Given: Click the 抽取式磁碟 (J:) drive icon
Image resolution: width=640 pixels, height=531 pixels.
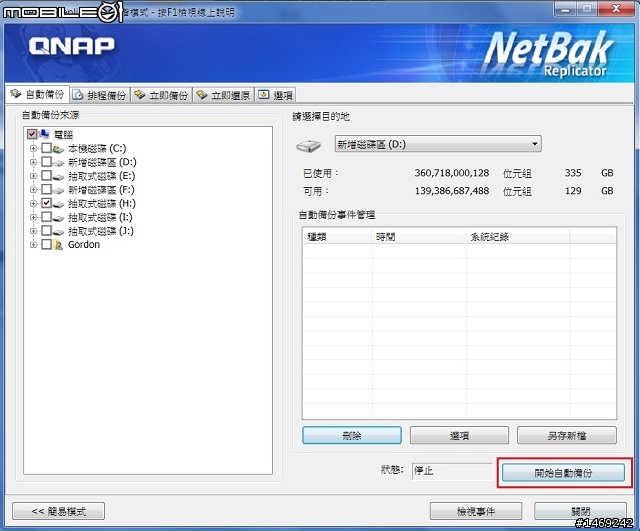Looking at the screenshot, I should point(58,231).
